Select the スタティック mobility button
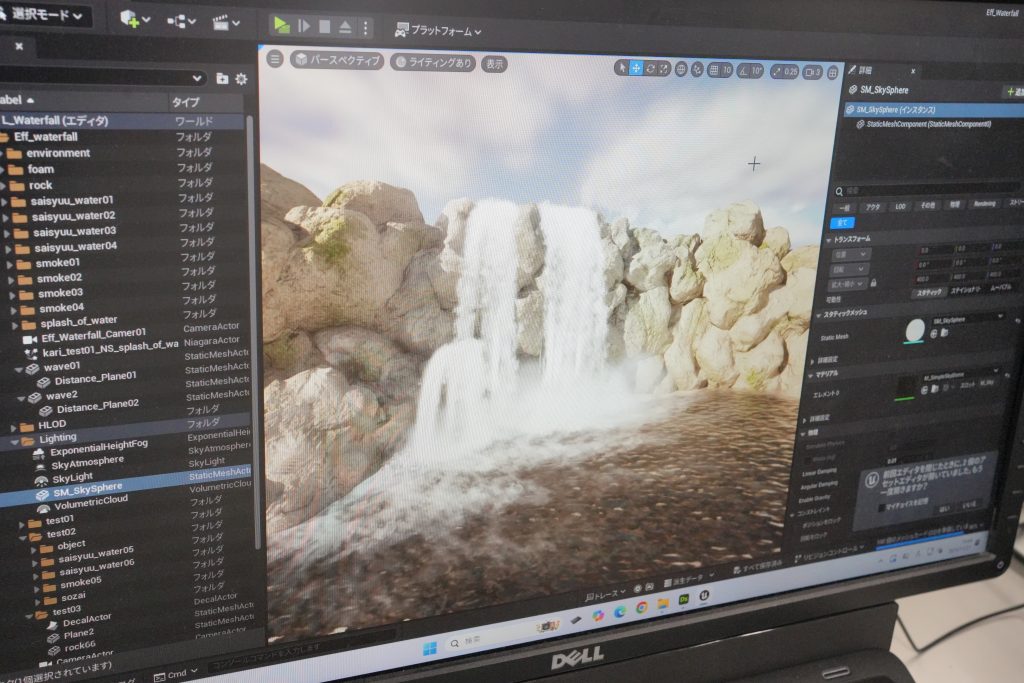This screenshot has height=683, width=1024. coord(928,292)
